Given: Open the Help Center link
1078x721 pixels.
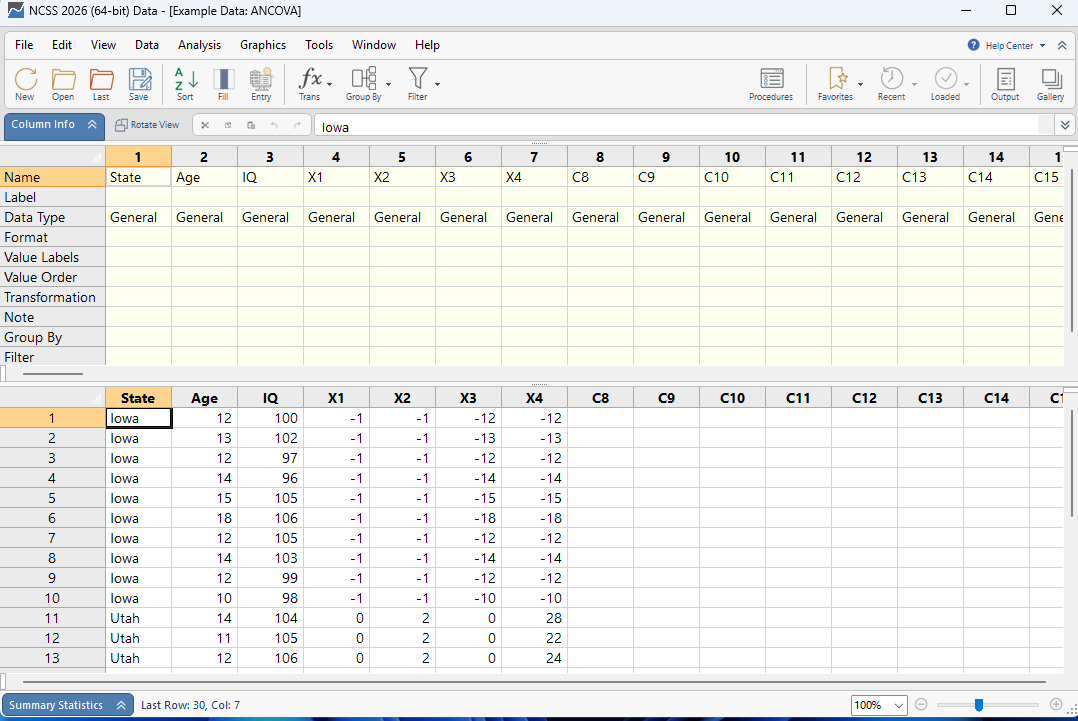Looking at the screenshot, I should point(1008,45).
